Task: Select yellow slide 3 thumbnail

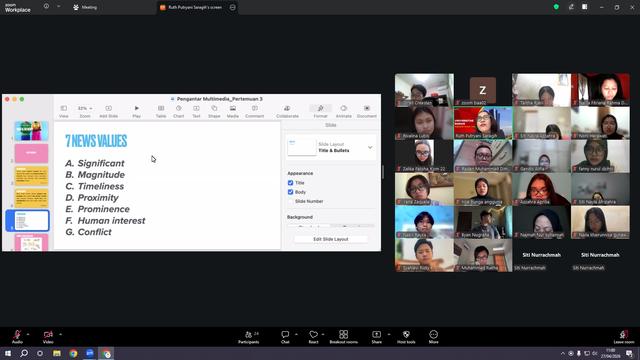Action: pyautogui.click(x=31, y=176)
